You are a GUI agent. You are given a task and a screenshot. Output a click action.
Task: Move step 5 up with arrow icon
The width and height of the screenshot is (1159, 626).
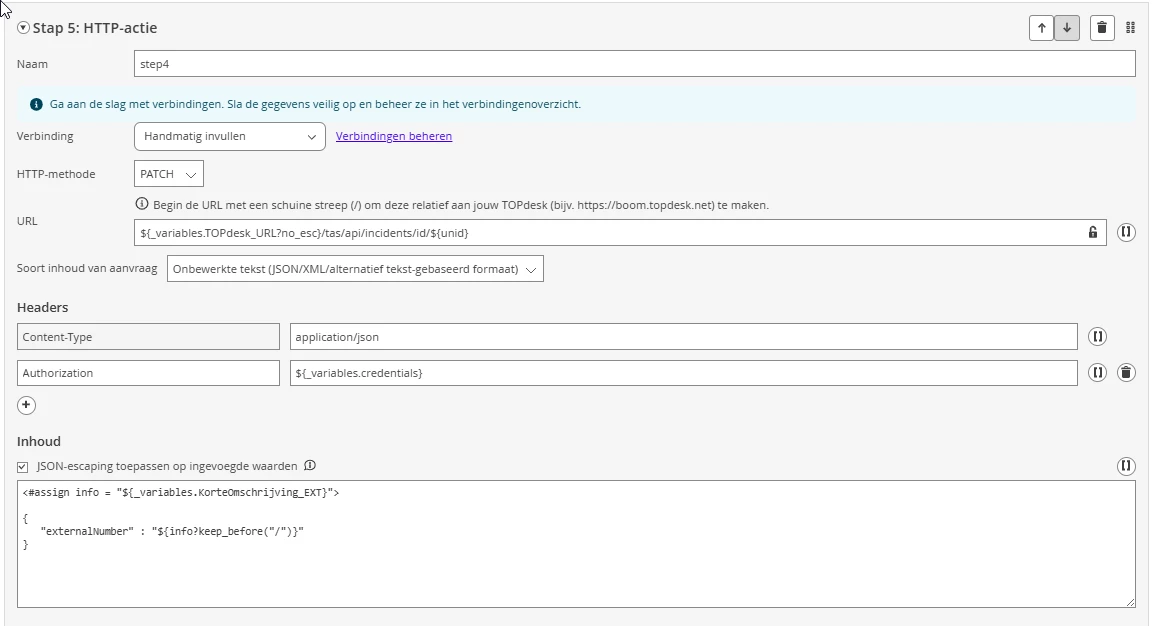(1042, 28)
